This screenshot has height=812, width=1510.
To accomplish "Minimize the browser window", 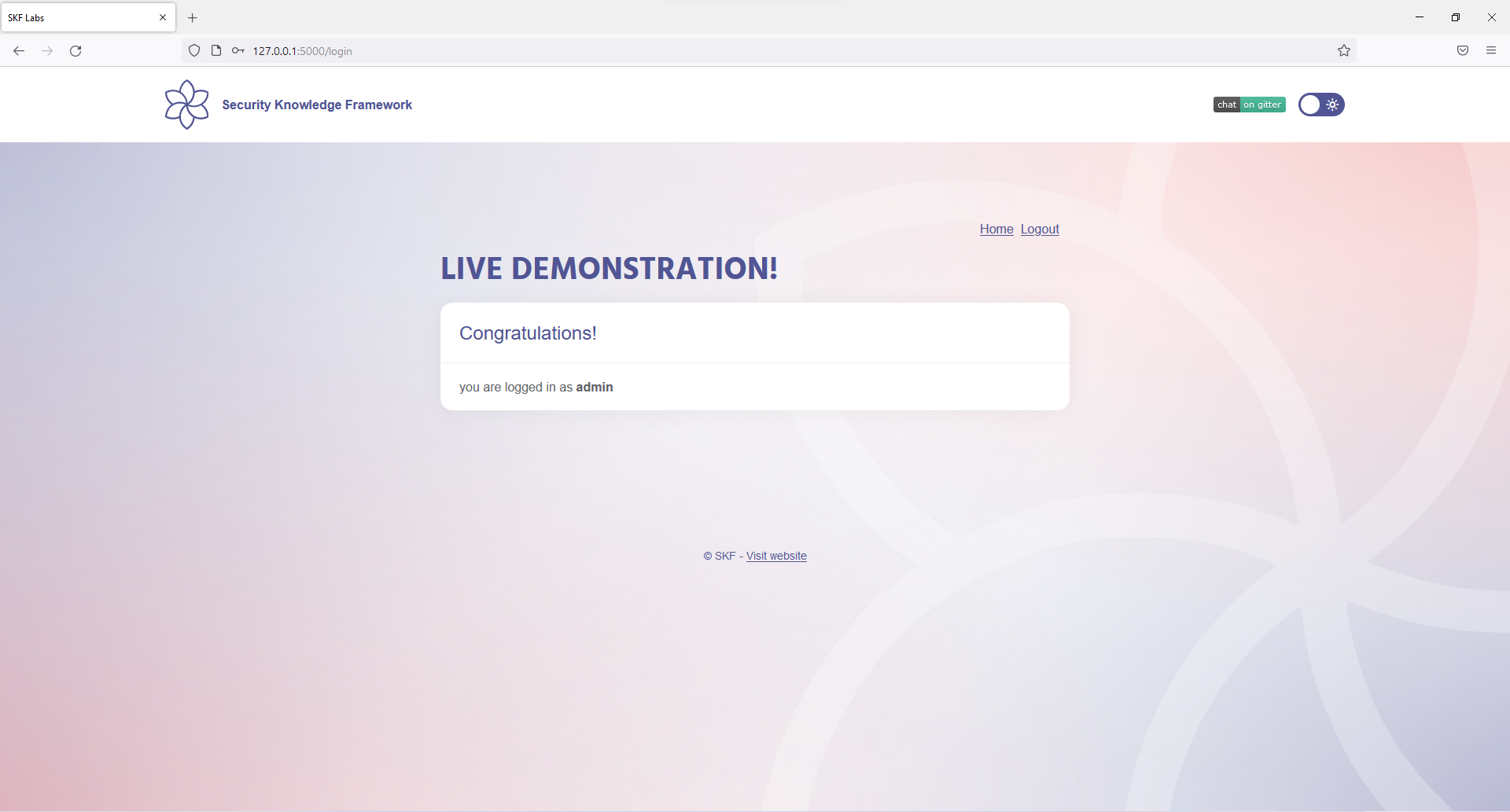I will (1420, 17).
